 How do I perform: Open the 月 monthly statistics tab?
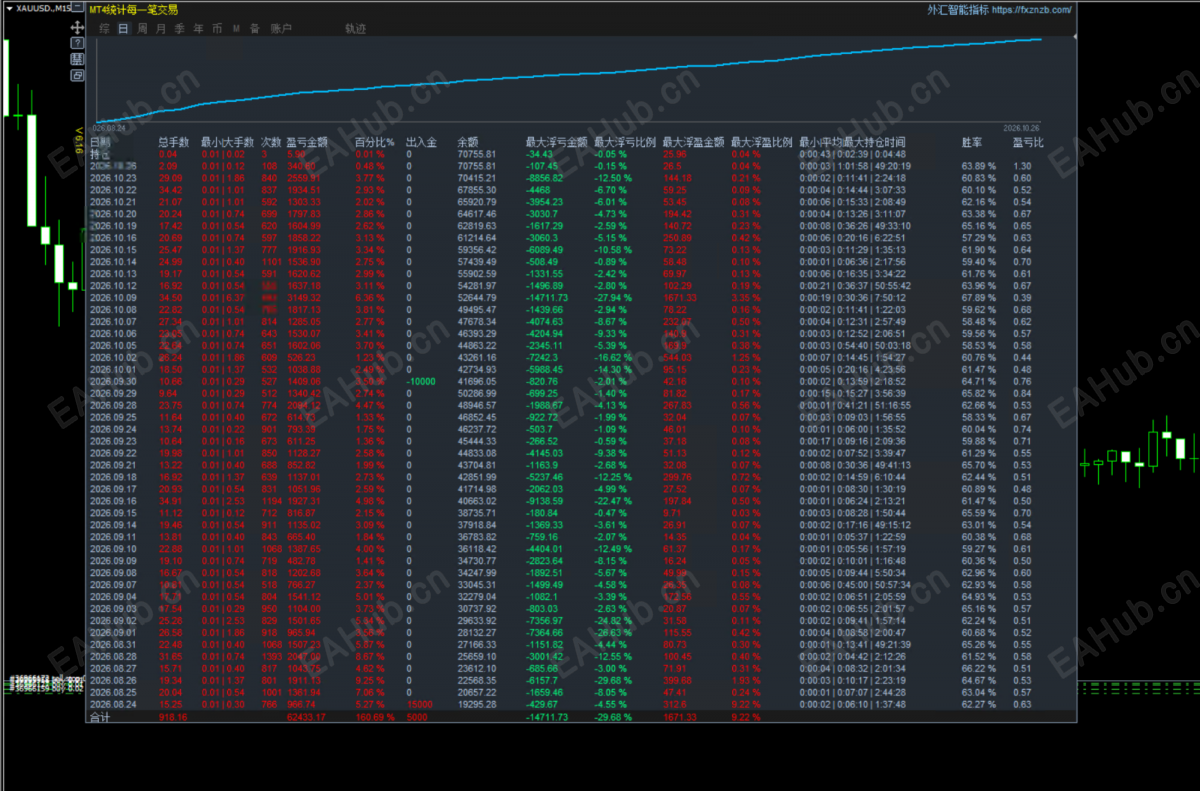pyautogui.click(x=161, y=29)
